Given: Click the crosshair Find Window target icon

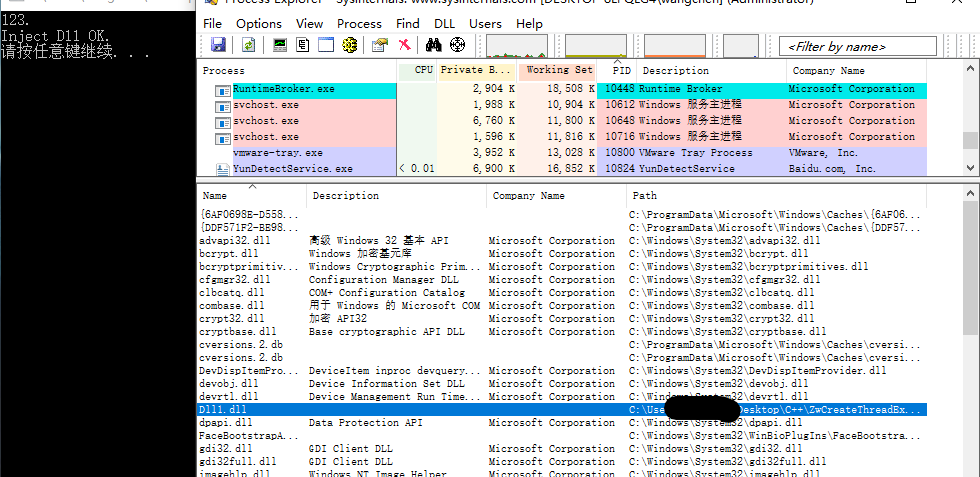Looking at the screenshot, I should click(458, 45).
